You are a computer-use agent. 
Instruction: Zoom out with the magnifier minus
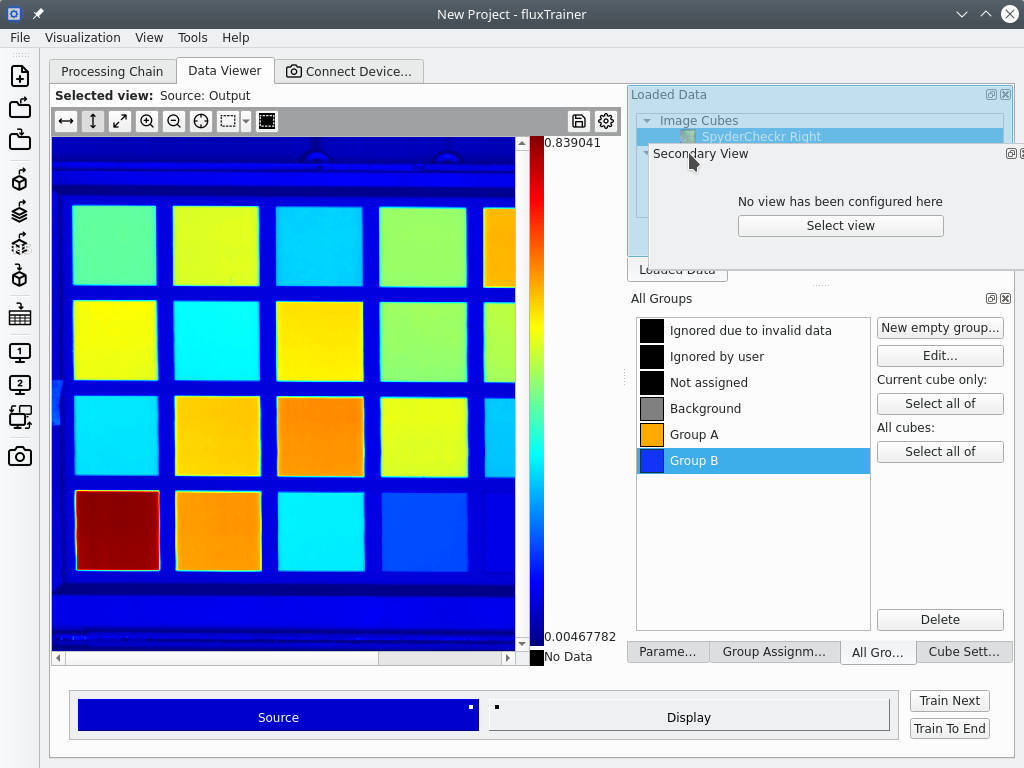pyautogui.click(x=174, y=121)
